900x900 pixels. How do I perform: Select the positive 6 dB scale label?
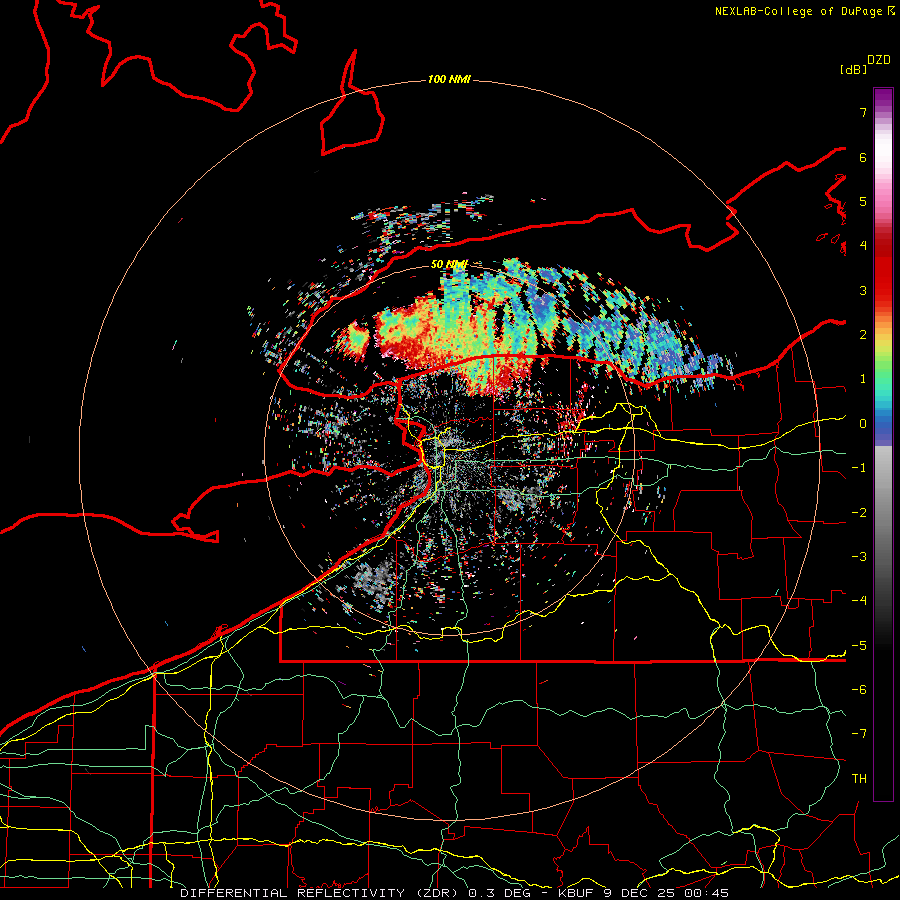coord(863,157)
